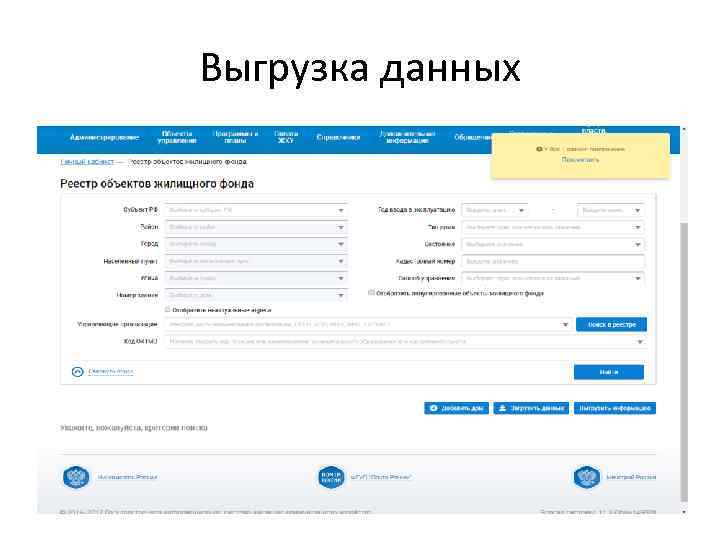Open the Объекты управления menu
The image size is (720, 540).
tap(177, 137)
